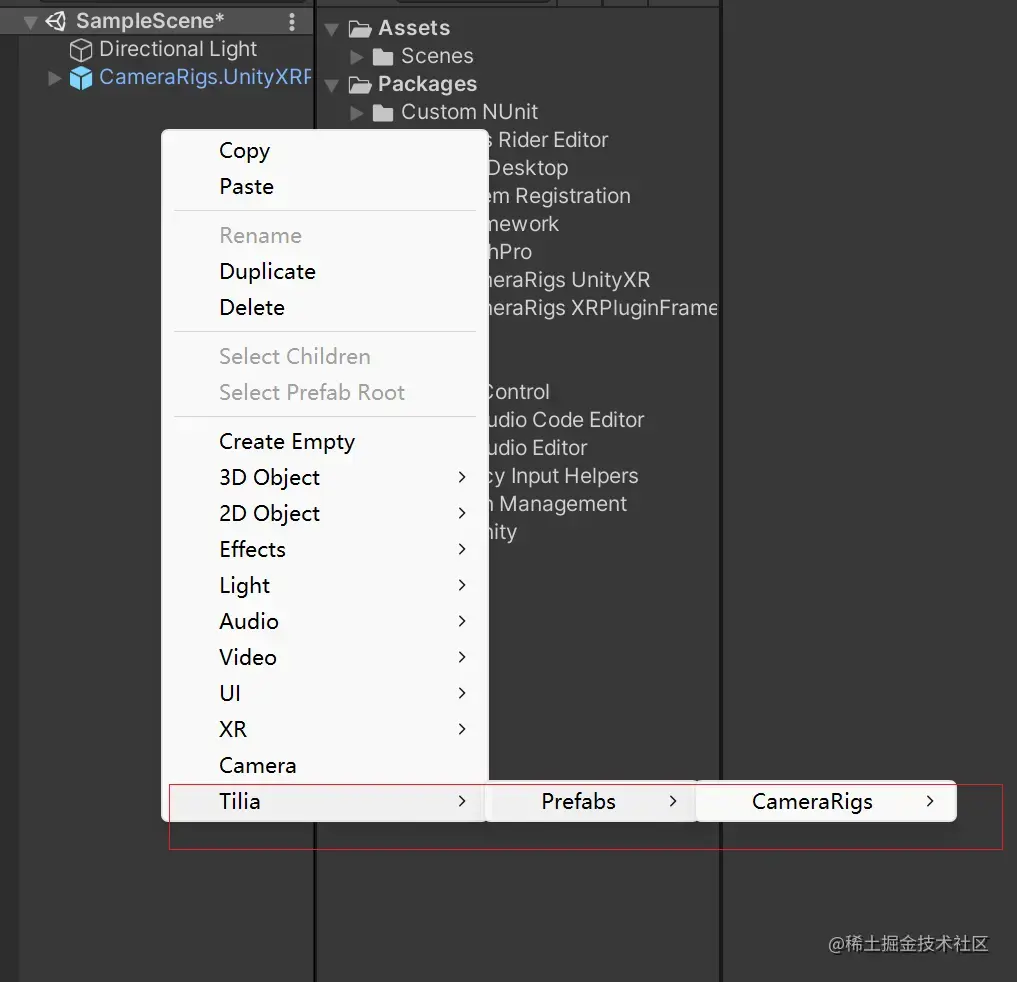Click the blue prefab cube icon of CameraRigs
The height and width of the screenshot is (982, 1017).
tap(81, 78)
